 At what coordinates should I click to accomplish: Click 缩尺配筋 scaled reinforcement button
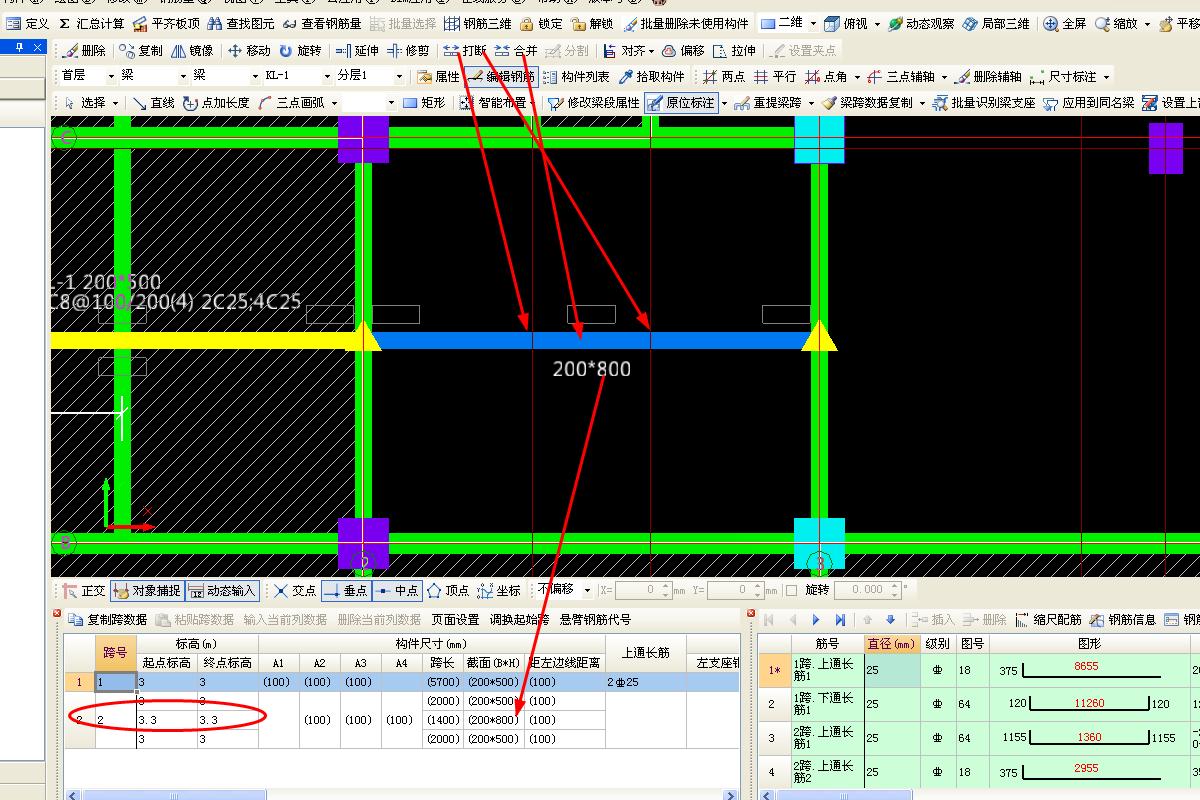point(1049,620)
